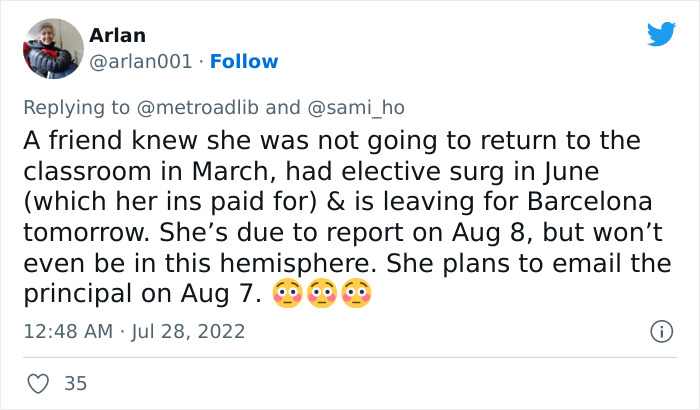Visit the @arlan001 handle
This screenshot has height=410, width=700.
(x=140, y=62)
